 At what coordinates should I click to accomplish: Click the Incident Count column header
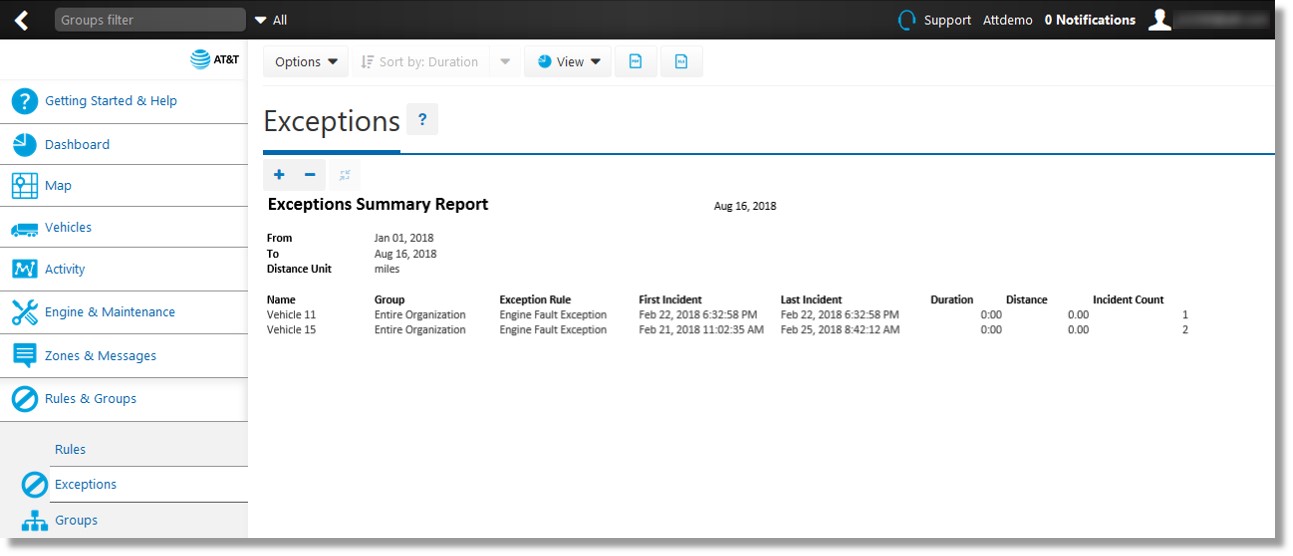point(1128,299)
